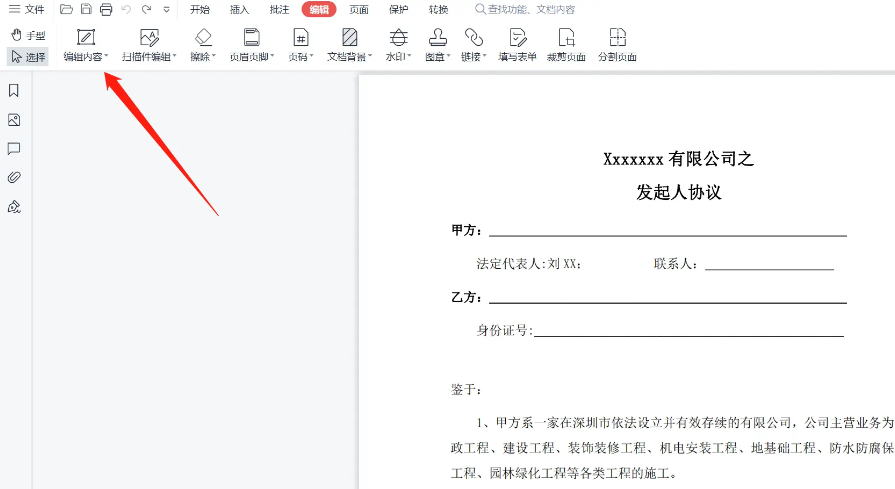Click the print icon in quick toolbar

point(106,10)
